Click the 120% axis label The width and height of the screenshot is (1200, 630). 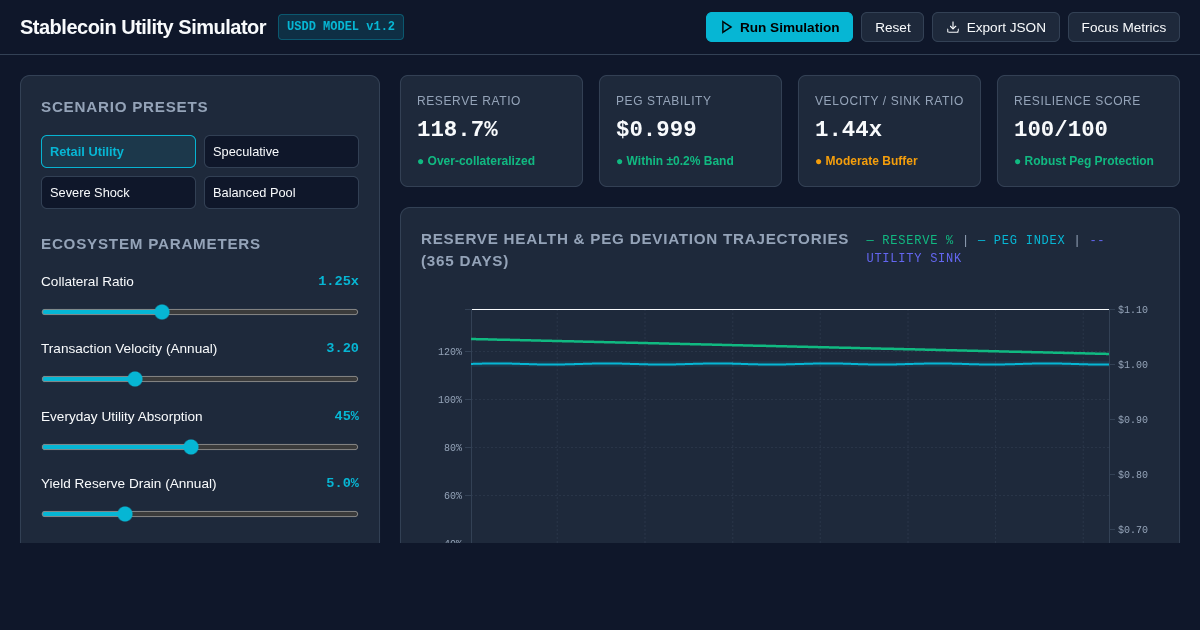[450, 352]
